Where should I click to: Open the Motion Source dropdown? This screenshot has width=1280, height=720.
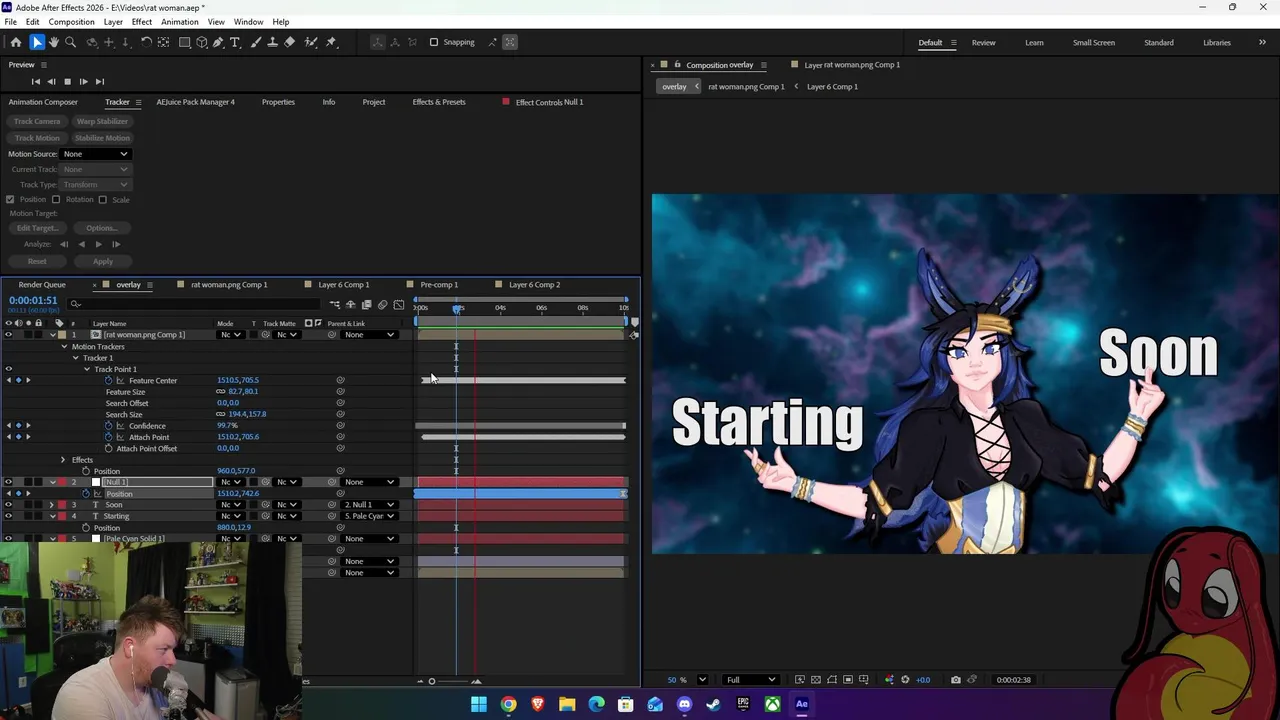coord(96,154)
